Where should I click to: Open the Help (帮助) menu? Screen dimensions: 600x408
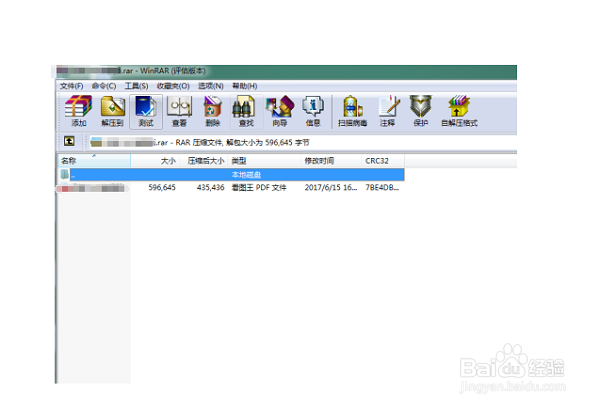click(x=245, y=86)
